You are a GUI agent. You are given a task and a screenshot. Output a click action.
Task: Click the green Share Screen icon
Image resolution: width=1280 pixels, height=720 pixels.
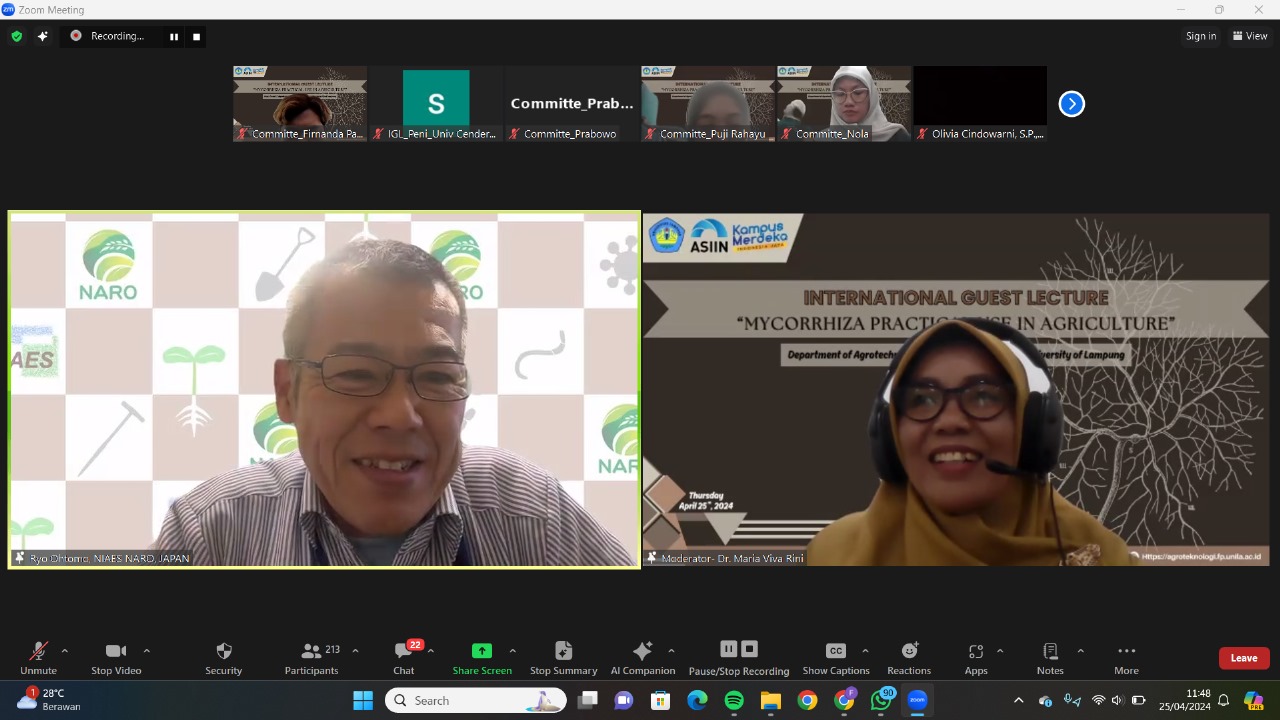tap(481, 651)
